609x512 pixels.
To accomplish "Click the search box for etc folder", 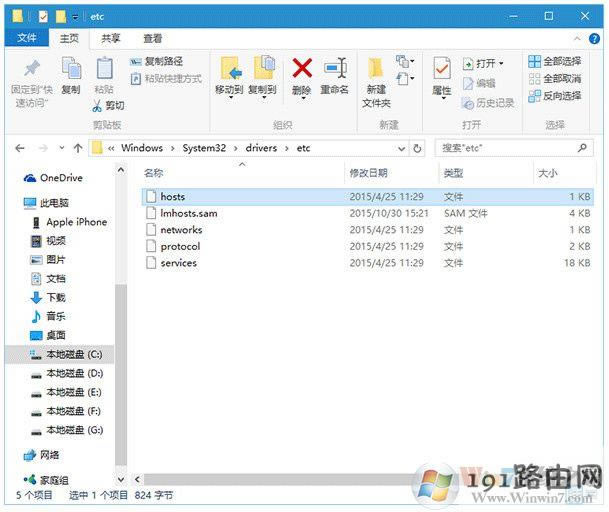I will pos(510,148).
